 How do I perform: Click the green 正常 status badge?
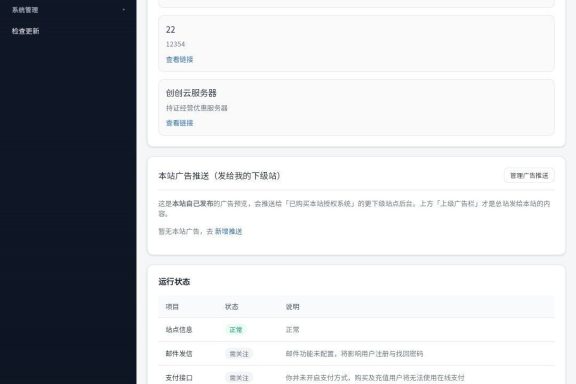coord(236,330)
